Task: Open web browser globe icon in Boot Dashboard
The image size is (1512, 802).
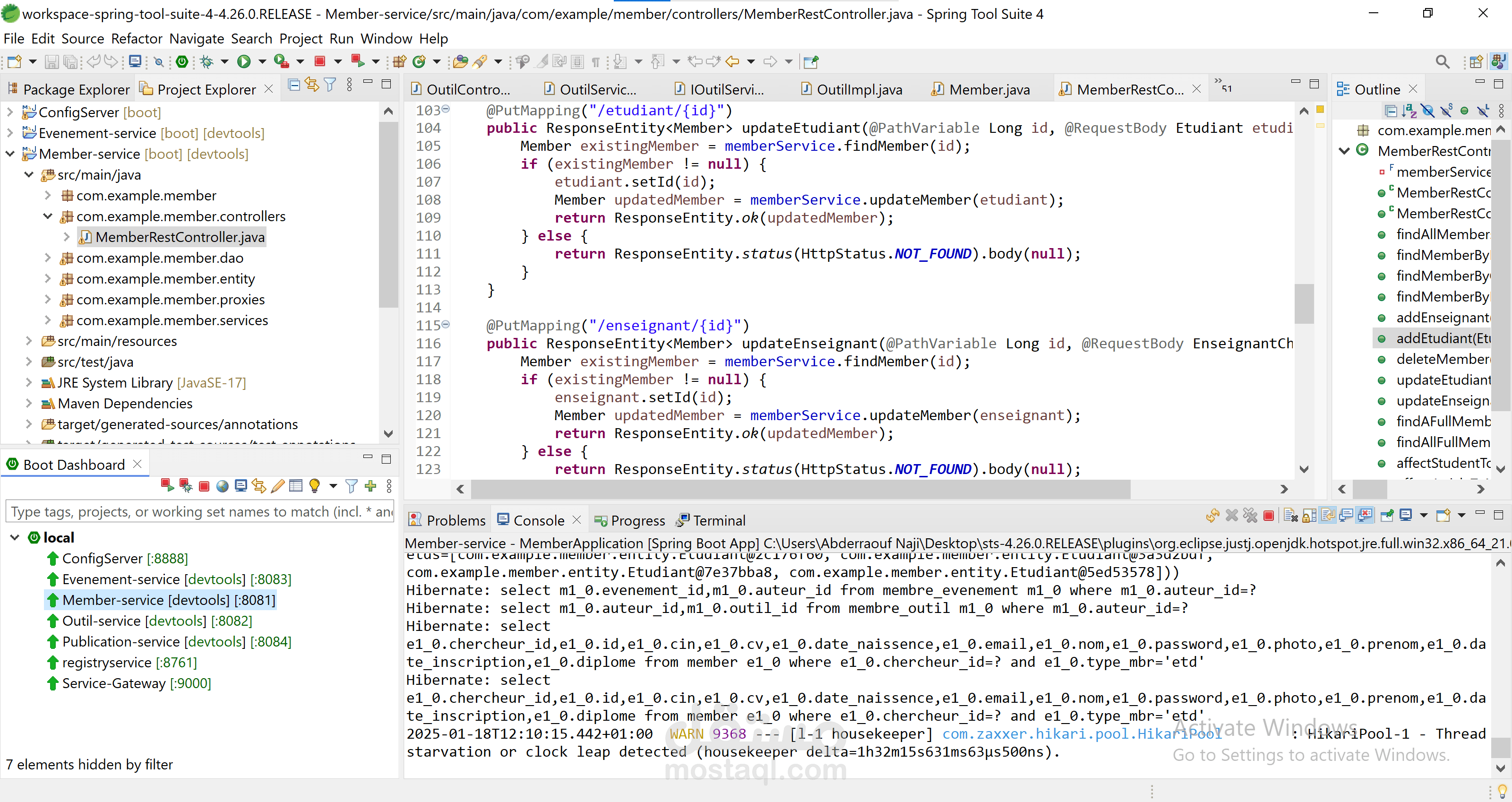Action: coord(222,485)
